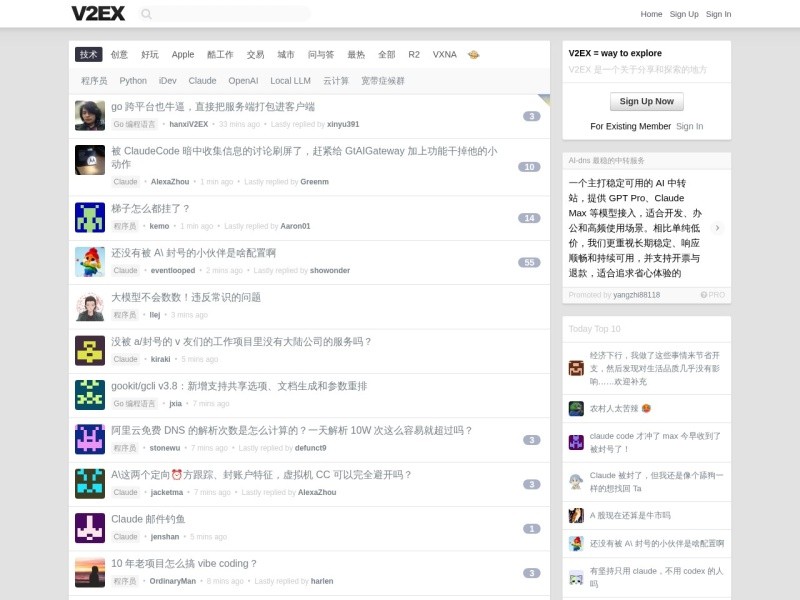The height and width of the screenshot is (600, 800).
Task: Open the 云计算 sub-node link
Action: (336, 81)
